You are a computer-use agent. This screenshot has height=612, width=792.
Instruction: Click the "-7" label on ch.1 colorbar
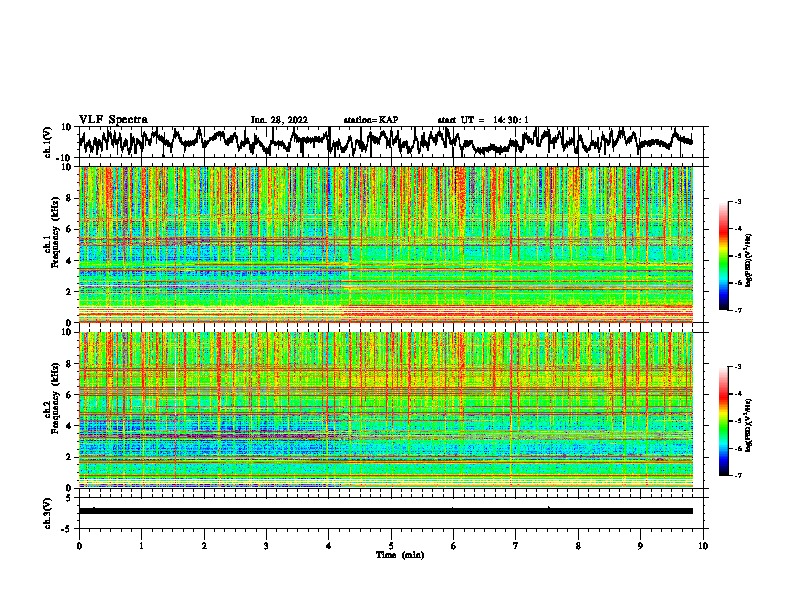pos(737,310)
